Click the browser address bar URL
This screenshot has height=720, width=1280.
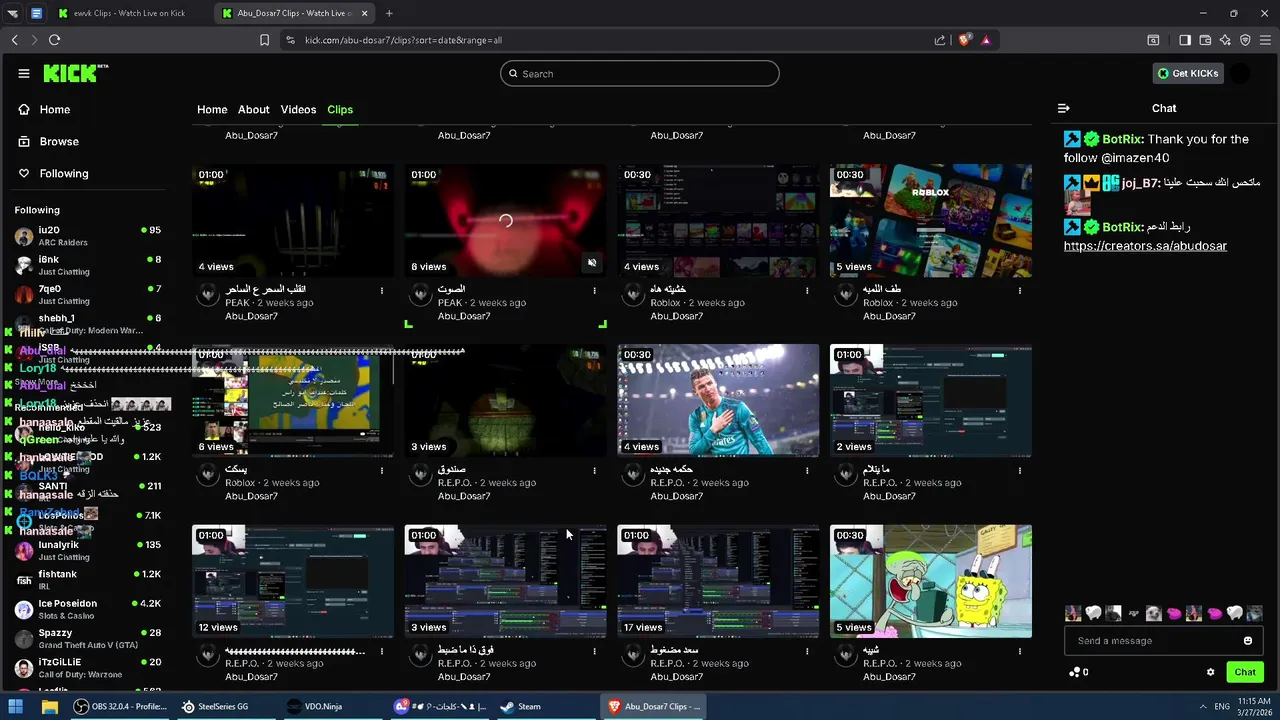coord(403,40)
